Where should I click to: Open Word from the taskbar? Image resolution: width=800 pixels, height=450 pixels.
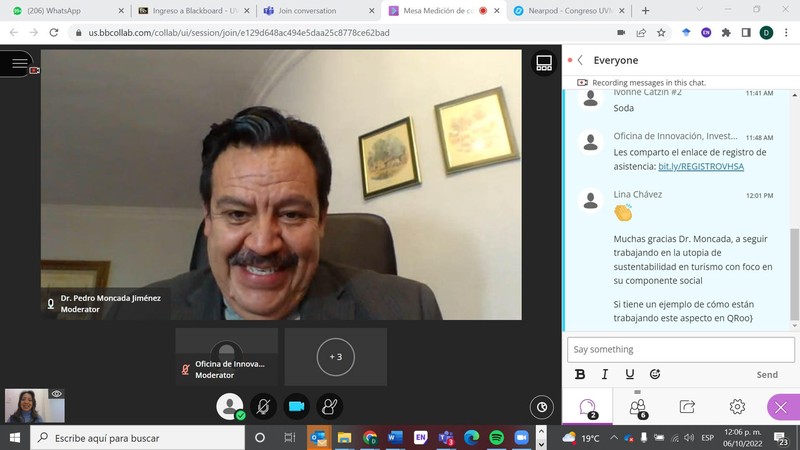[395, 438]
